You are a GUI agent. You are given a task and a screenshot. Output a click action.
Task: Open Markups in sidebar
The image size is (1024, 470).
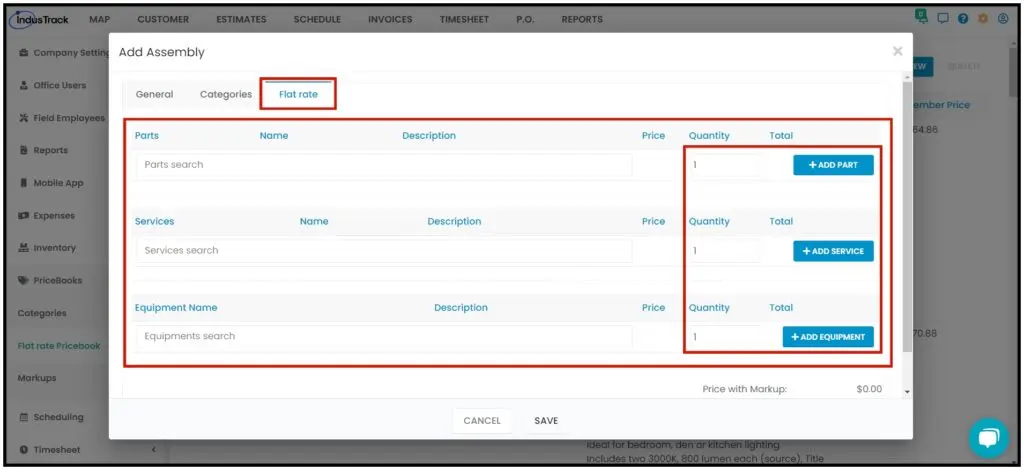click(37, 378)
